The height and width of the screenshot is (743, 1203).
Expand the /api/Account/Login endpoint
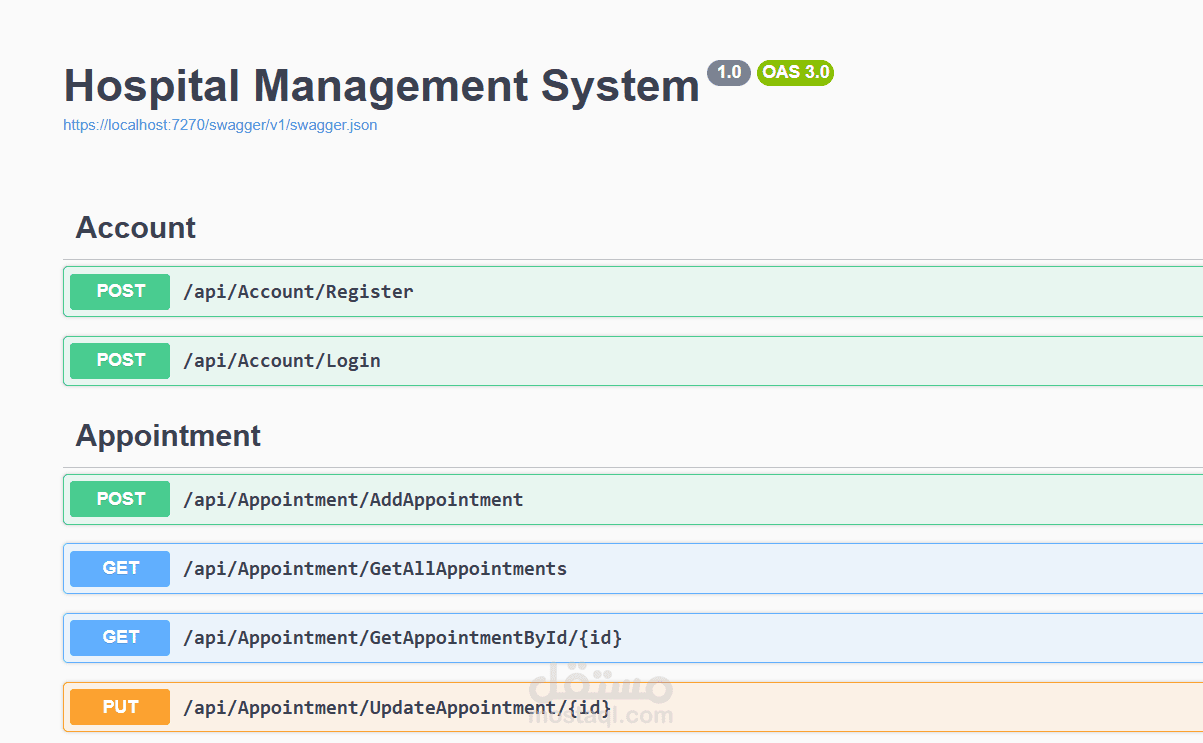pos(600,360)
